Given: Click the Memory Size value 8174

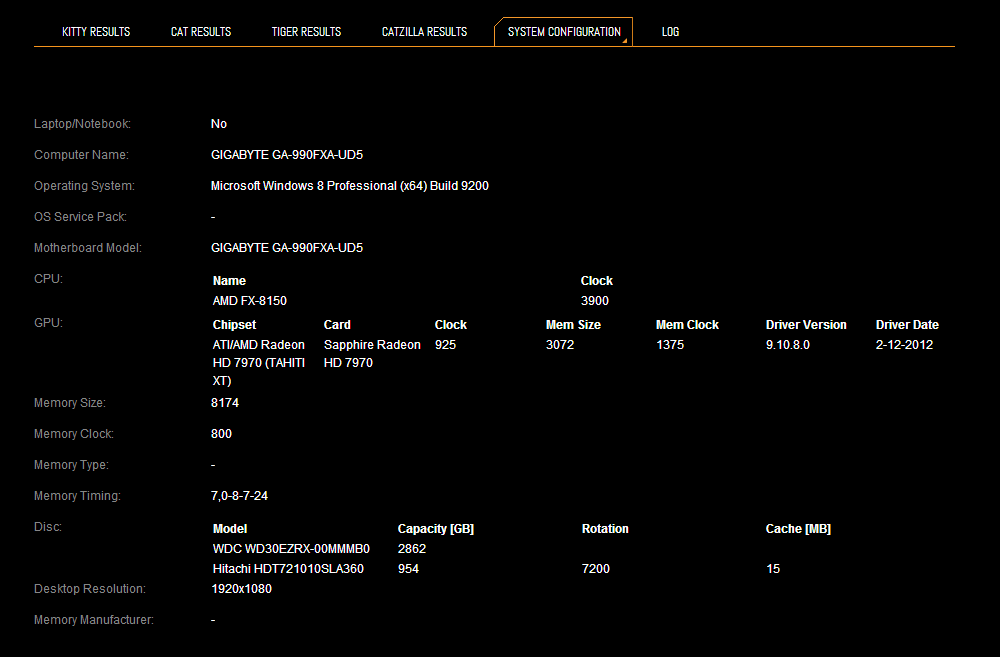Looking at the screenshot, I should tap(225, 403).
